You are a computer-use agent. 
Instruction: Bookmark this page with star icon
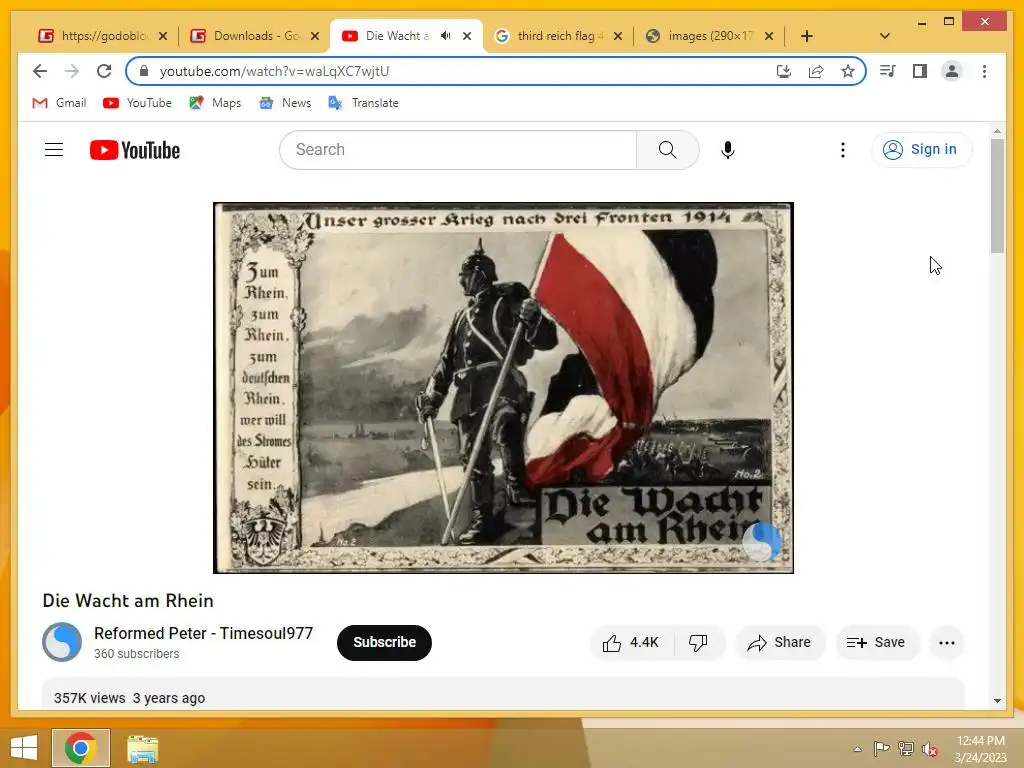(x=848, y=71)
